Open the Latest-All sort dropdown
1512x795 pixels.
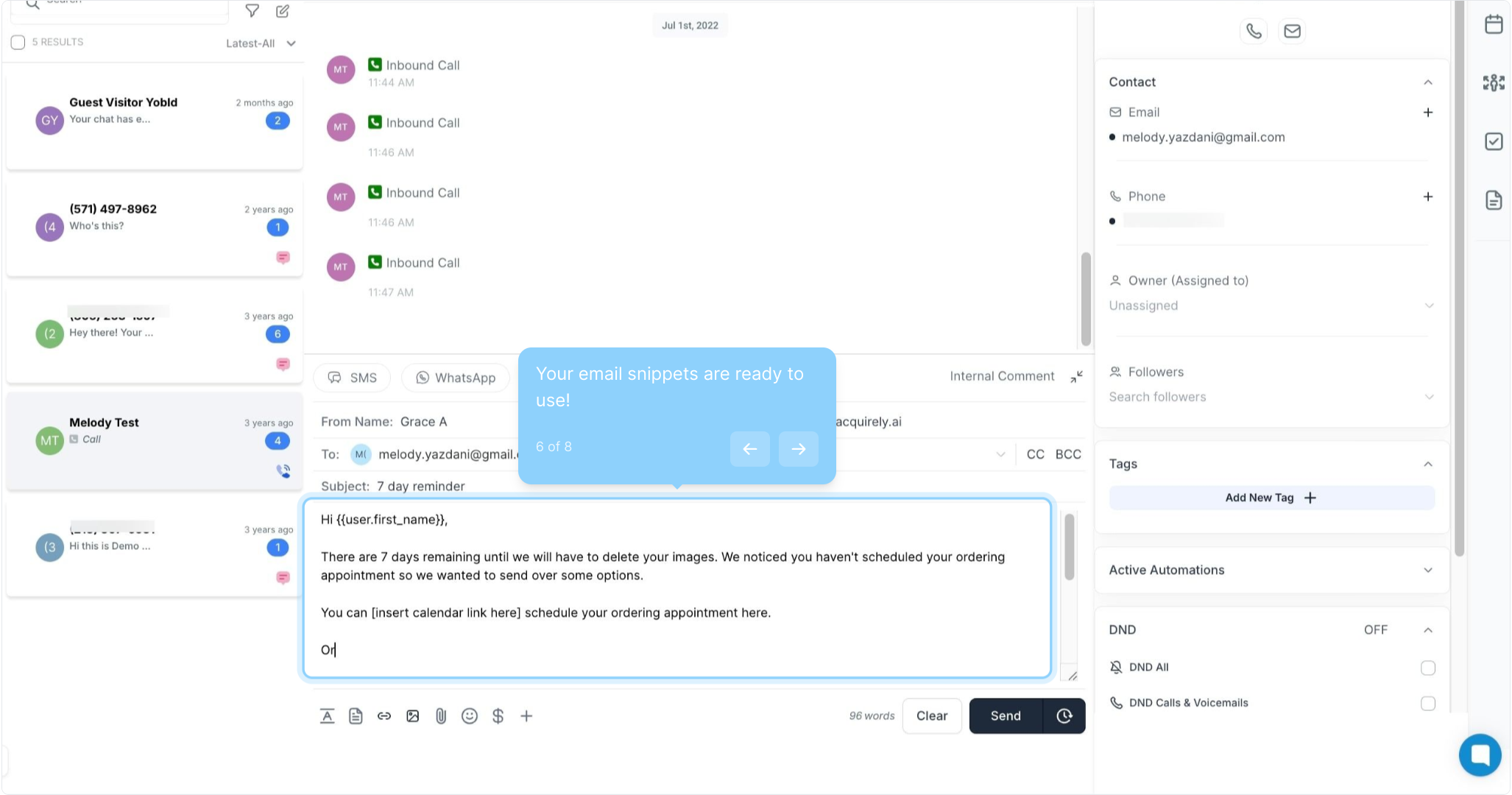[261, 43]
